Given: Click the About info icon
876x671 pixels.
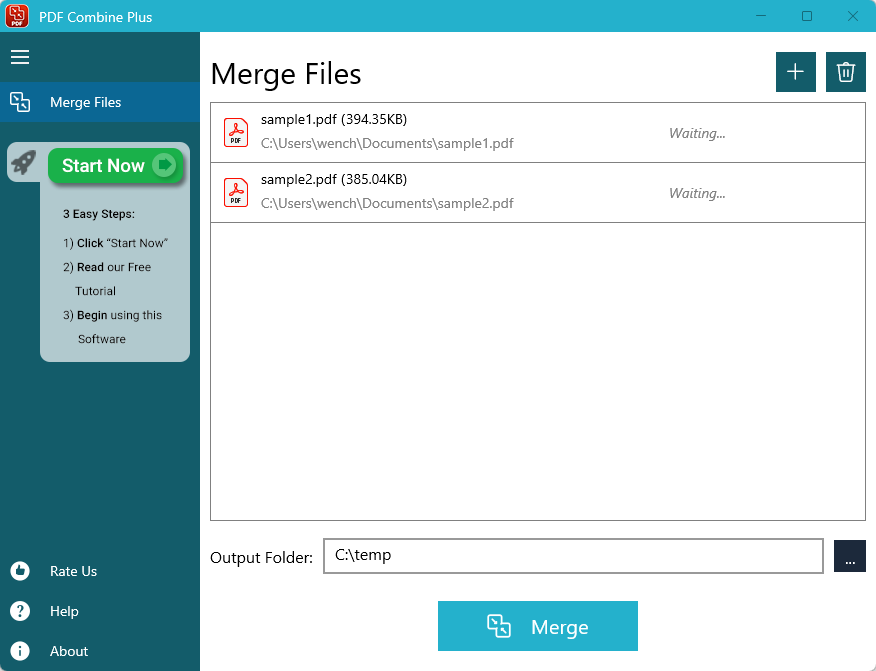Looking at the screenshot, I should pos(20,651).
